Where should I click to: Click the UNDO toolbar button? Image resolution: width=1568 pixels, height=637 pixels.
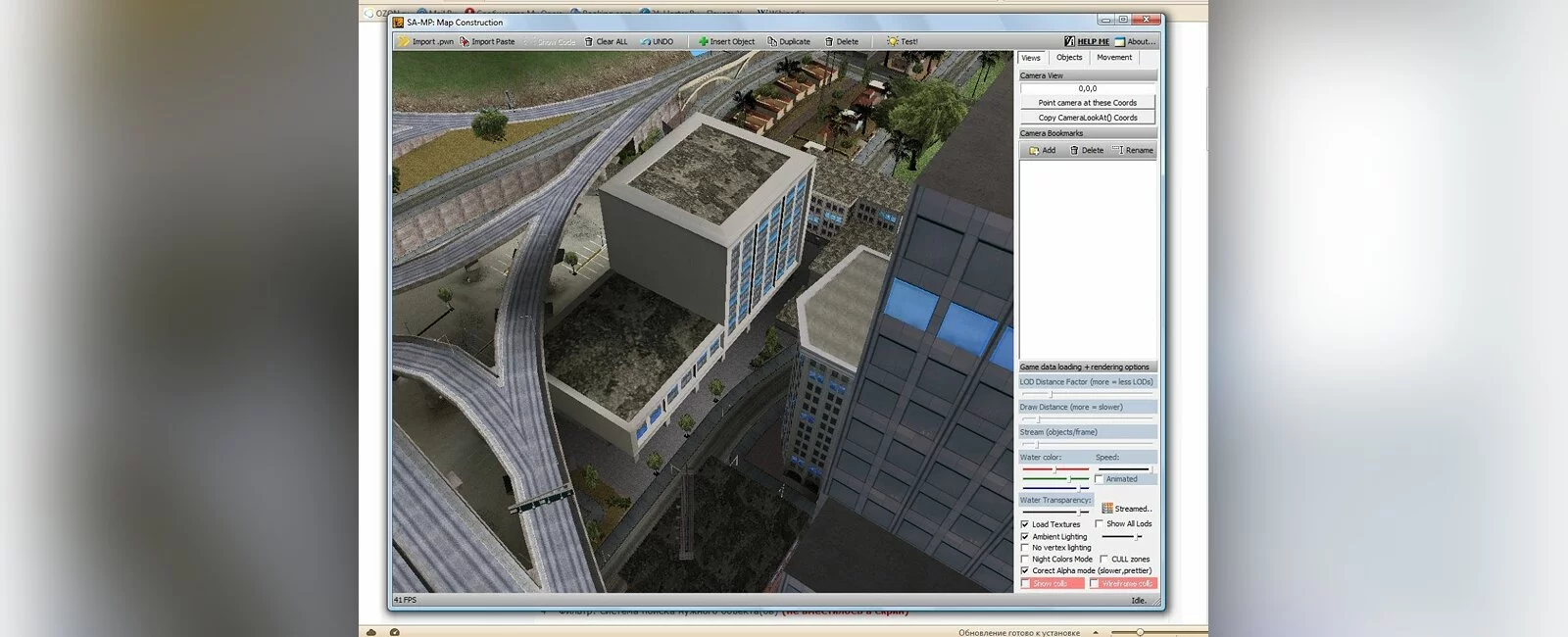(657, 41)
